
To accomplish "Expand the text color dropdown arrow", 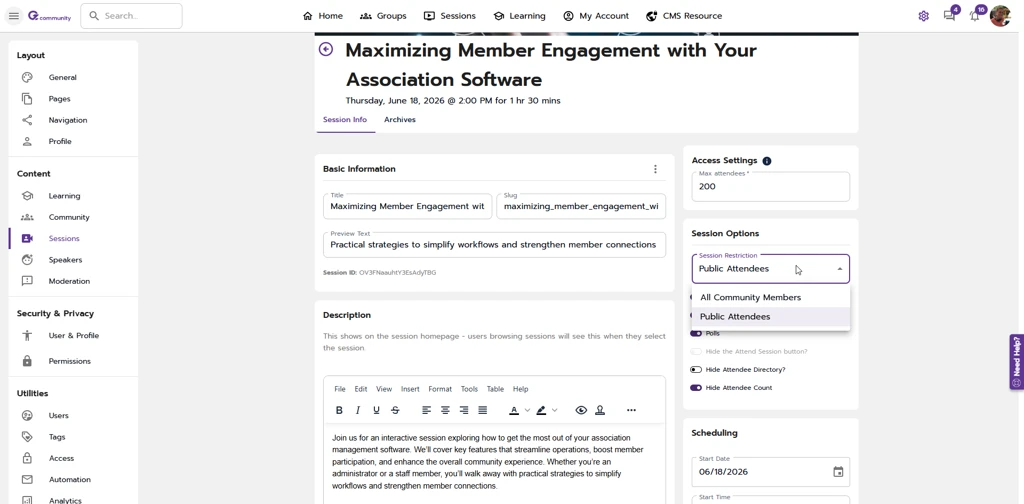I will (x=527, y=410).
